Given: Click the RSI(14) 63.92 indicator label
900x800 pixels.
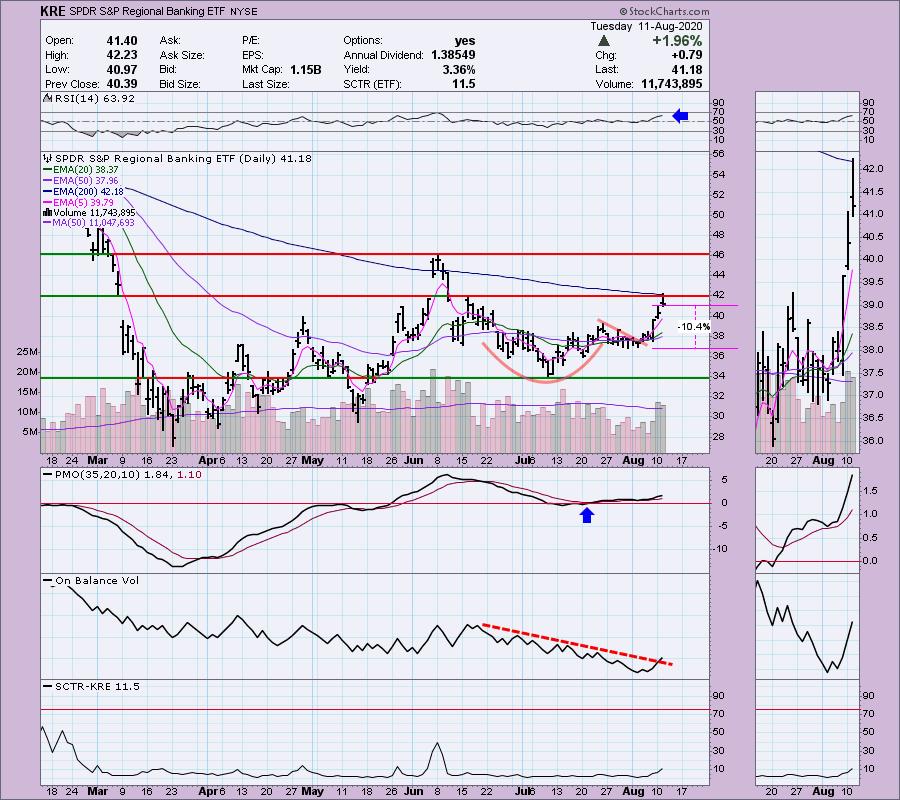Looking at the screenshot, I should point(94,99).
